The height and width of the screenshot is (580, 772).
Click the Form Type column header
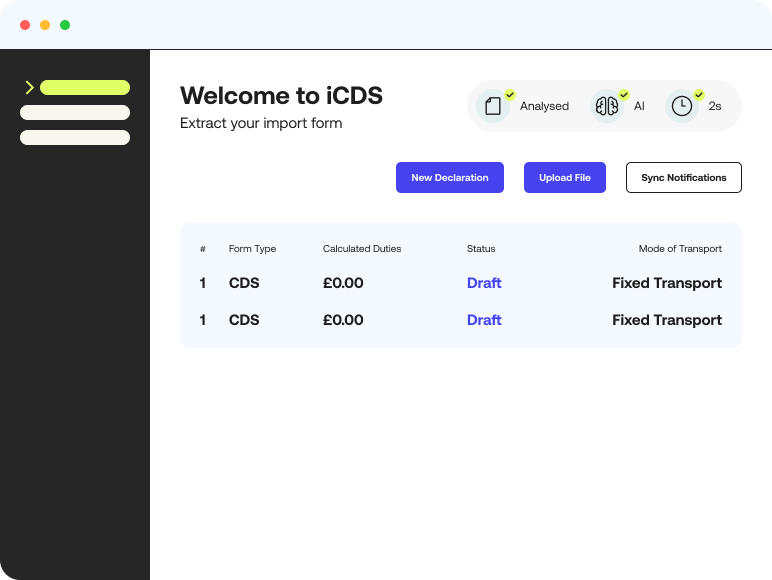click(252, 249)
